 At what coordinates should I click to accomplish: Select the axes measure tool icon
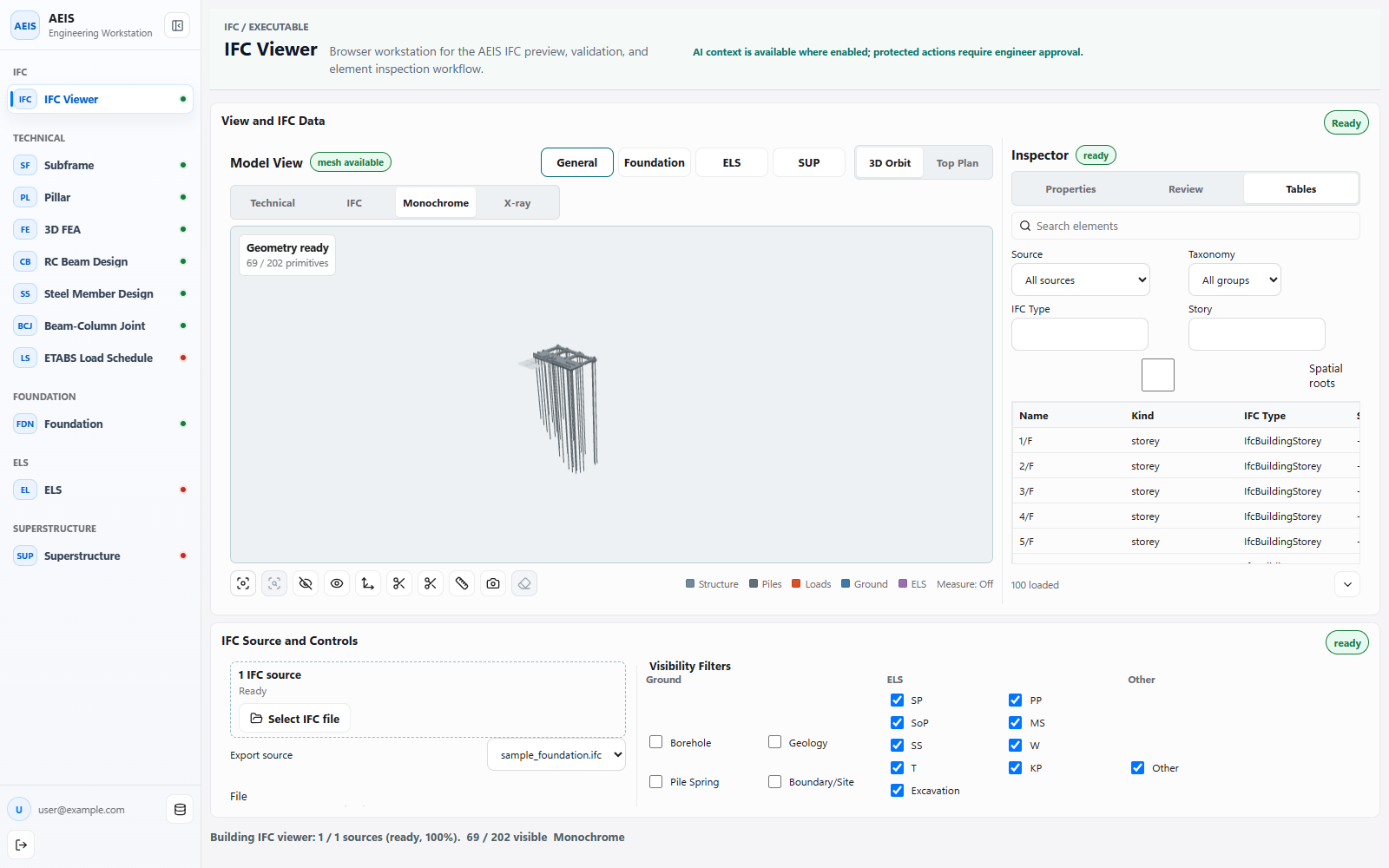(368, 583)
